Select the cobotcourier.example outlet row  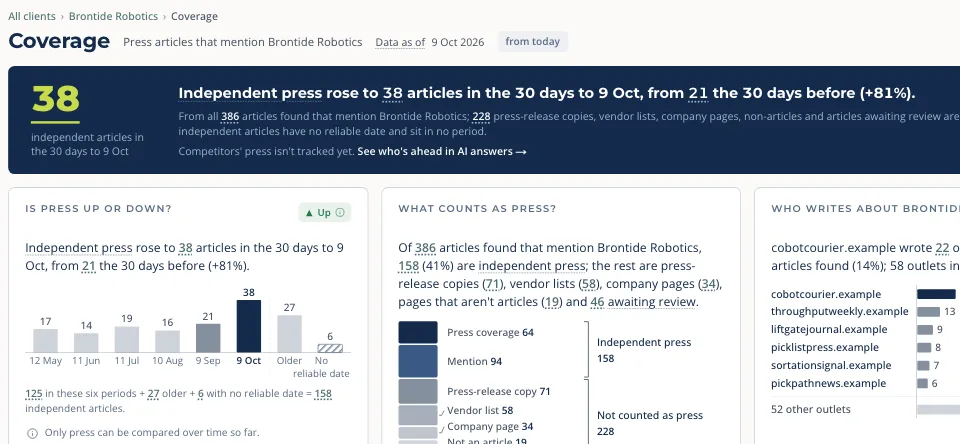click(x=865, y=294)
